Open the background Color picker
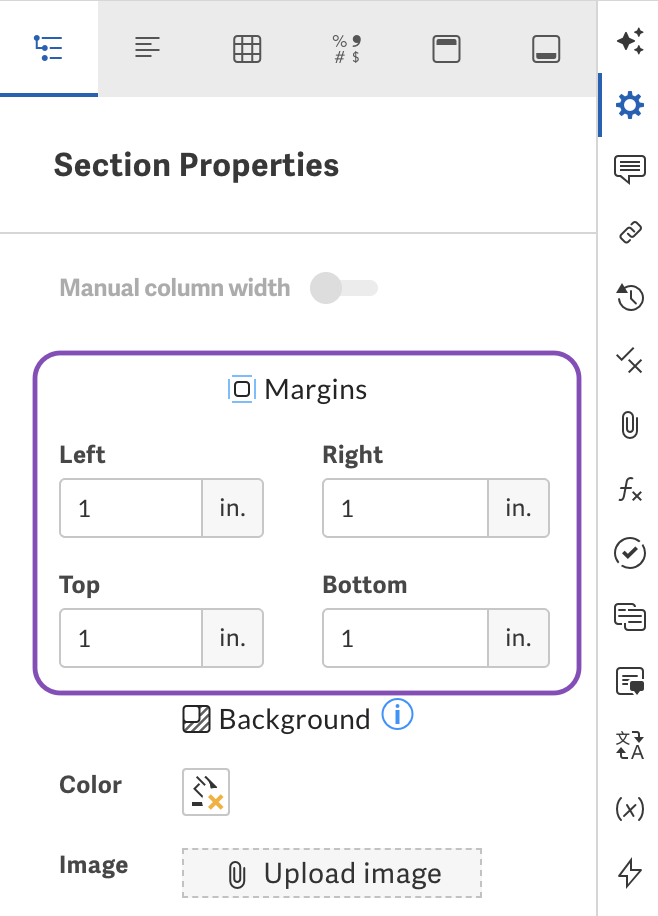 pos(205,791)
